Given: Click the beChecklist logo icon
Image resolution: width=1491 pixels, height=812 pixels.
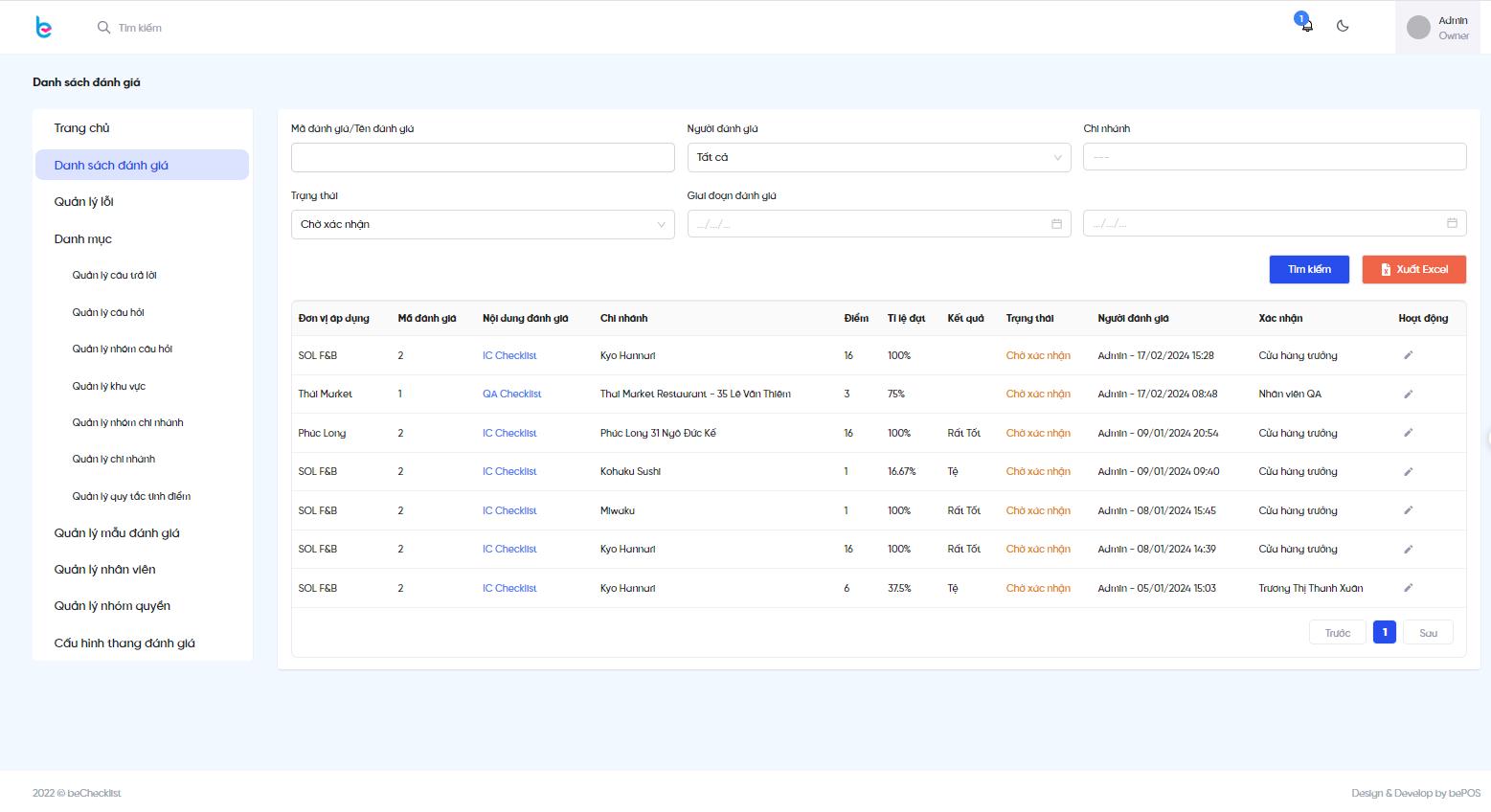Looking at the screenshot, I should 43,28.
